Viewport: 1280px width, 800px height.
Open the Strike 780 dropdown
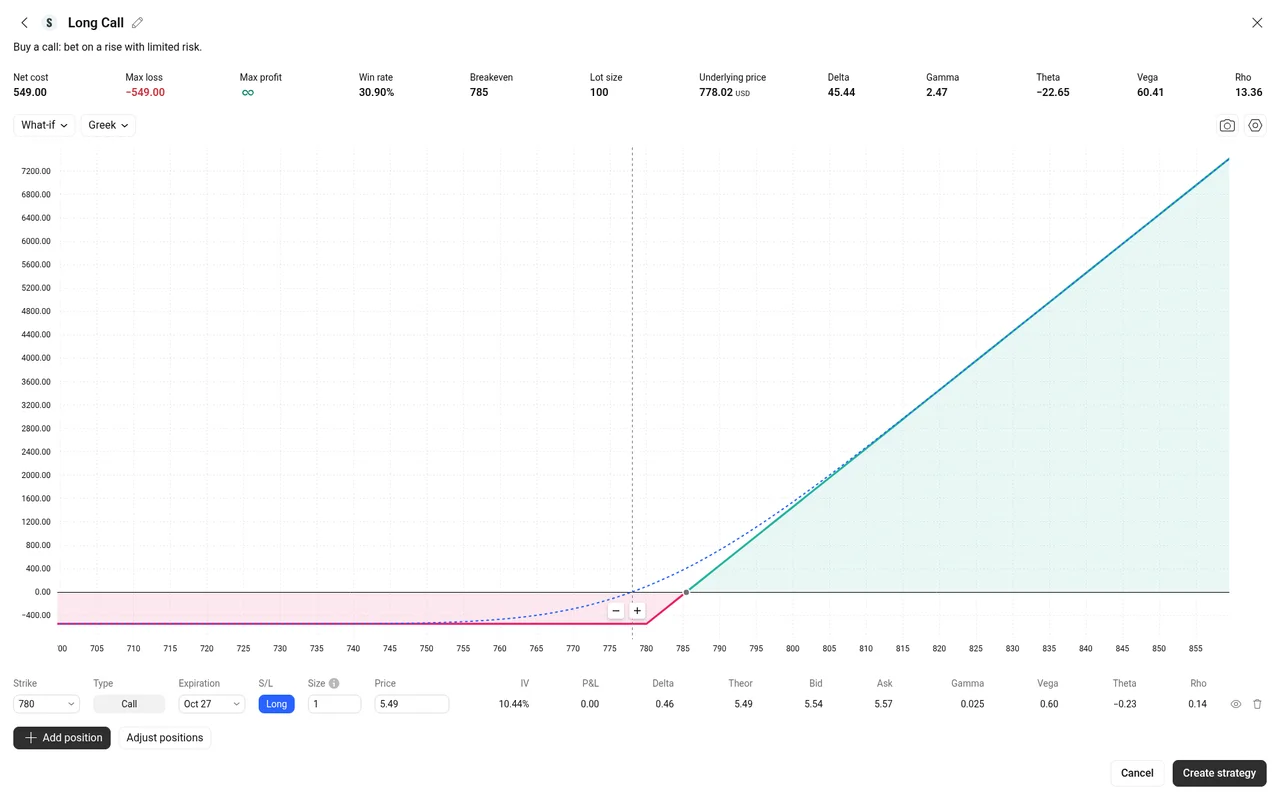pos(46,704)
